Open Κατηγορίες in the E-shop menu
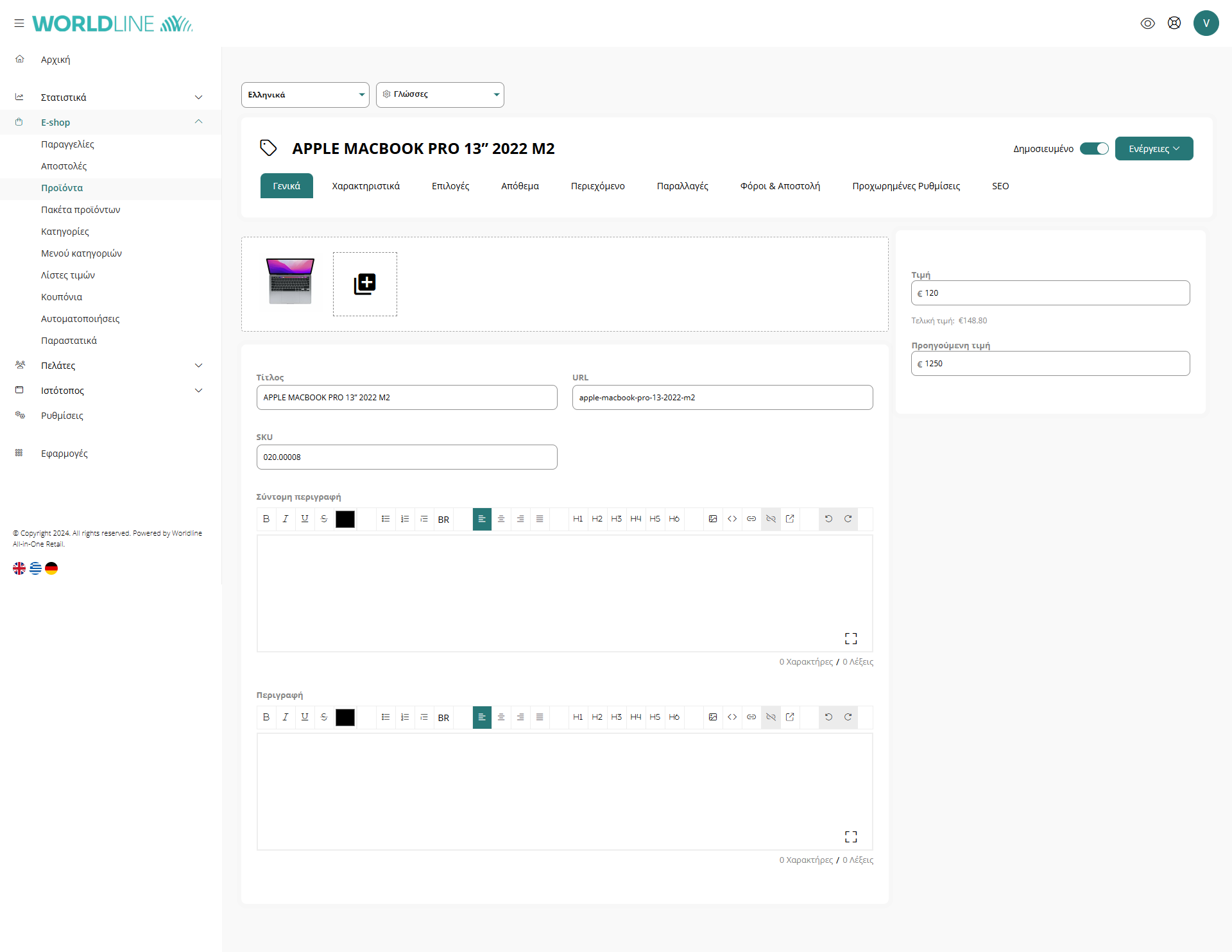 tap(65, 232)
